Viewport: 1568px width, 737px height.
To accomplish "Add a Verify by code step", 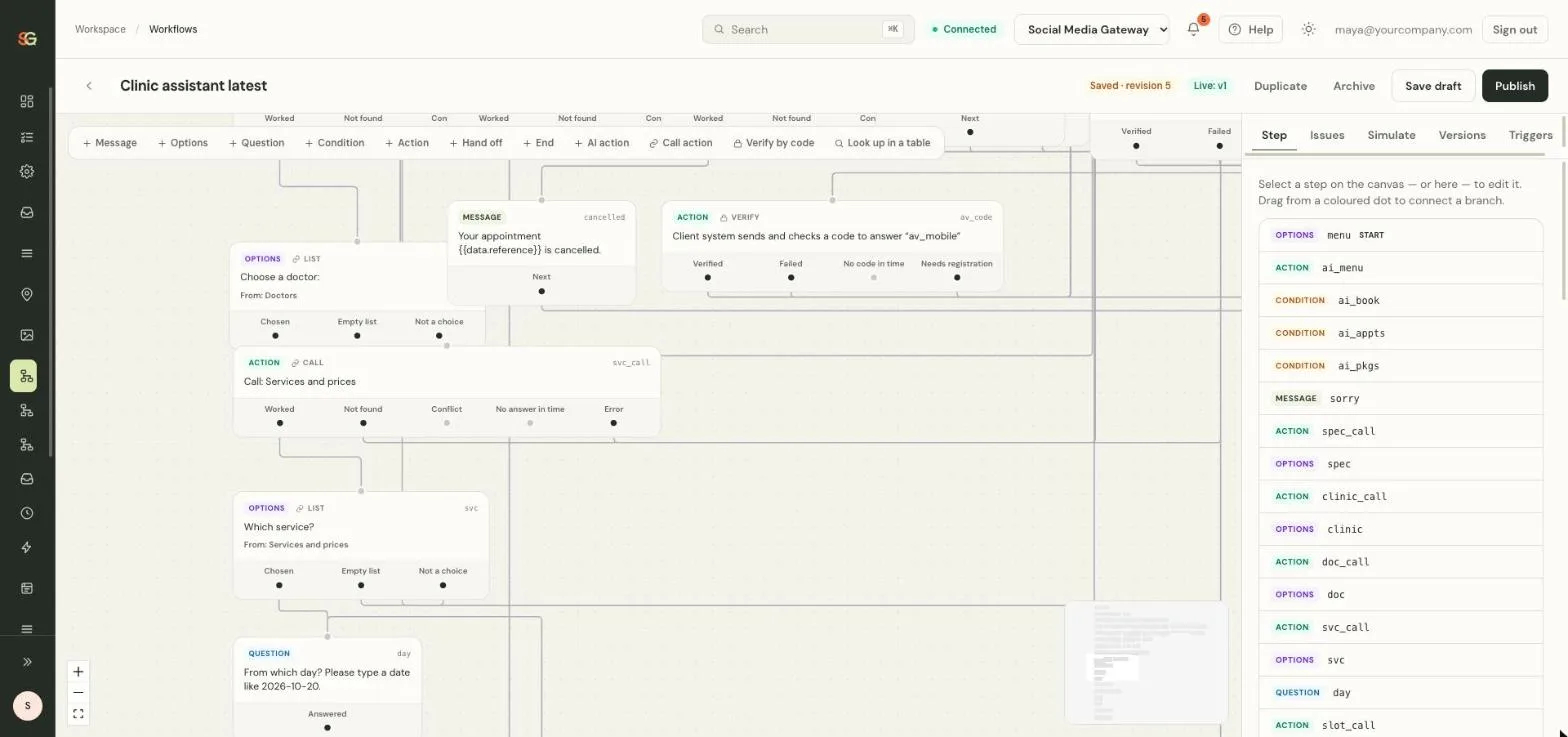I will (x=774, y=143).
